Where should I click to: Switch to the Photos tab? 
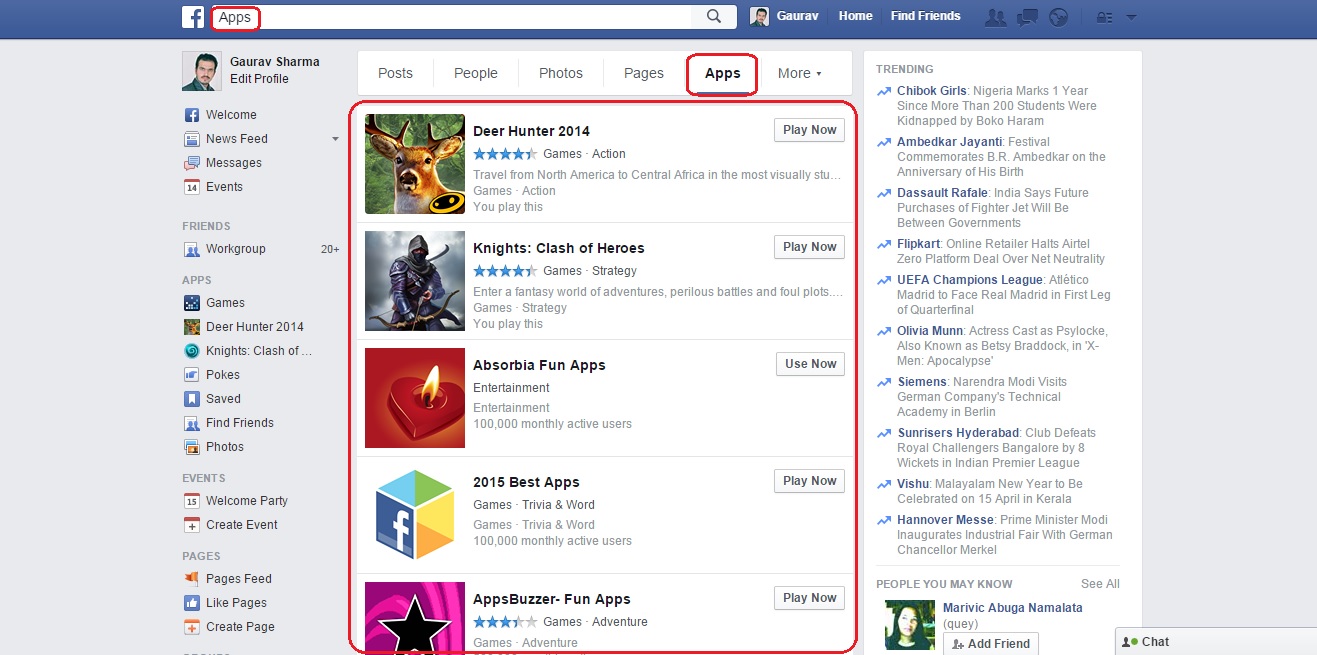[x=561, y=73]
